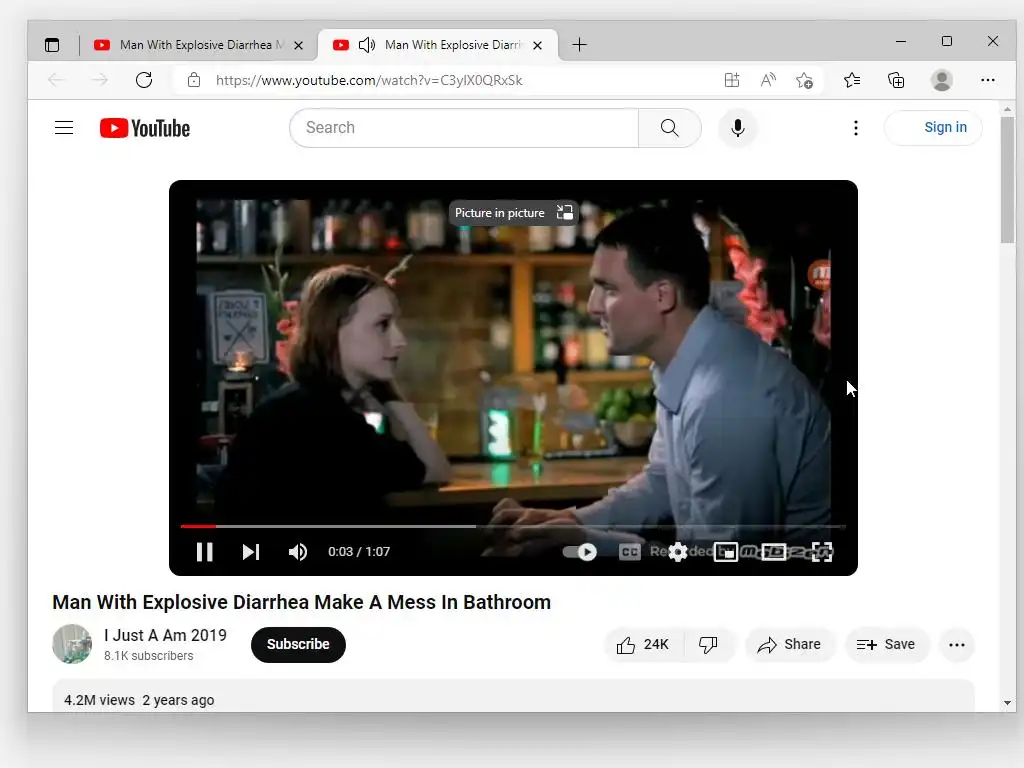Add this page to favorites
Viewport: 1024px width, 768px height.
[x=804, y=80]
